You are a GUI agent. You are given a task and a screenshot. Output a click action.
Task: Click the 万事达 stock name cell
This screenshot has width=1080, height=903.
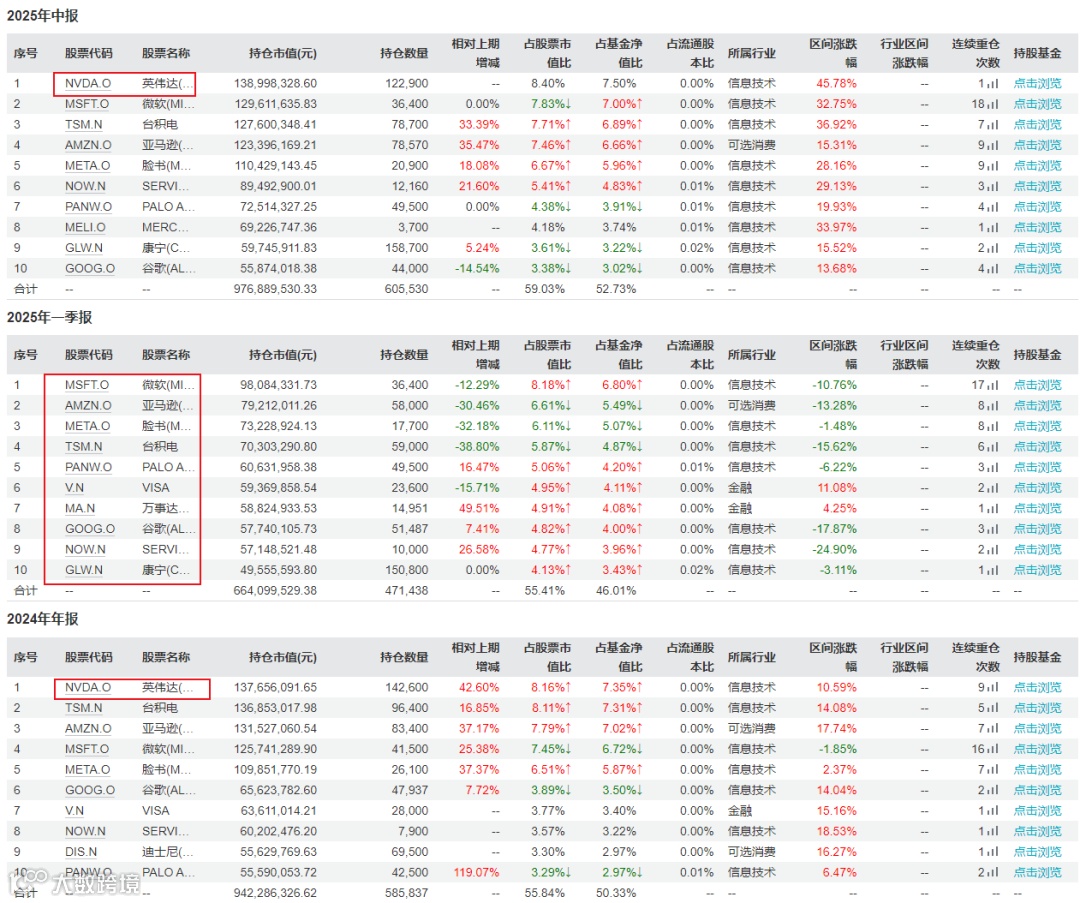pos(165,508)
